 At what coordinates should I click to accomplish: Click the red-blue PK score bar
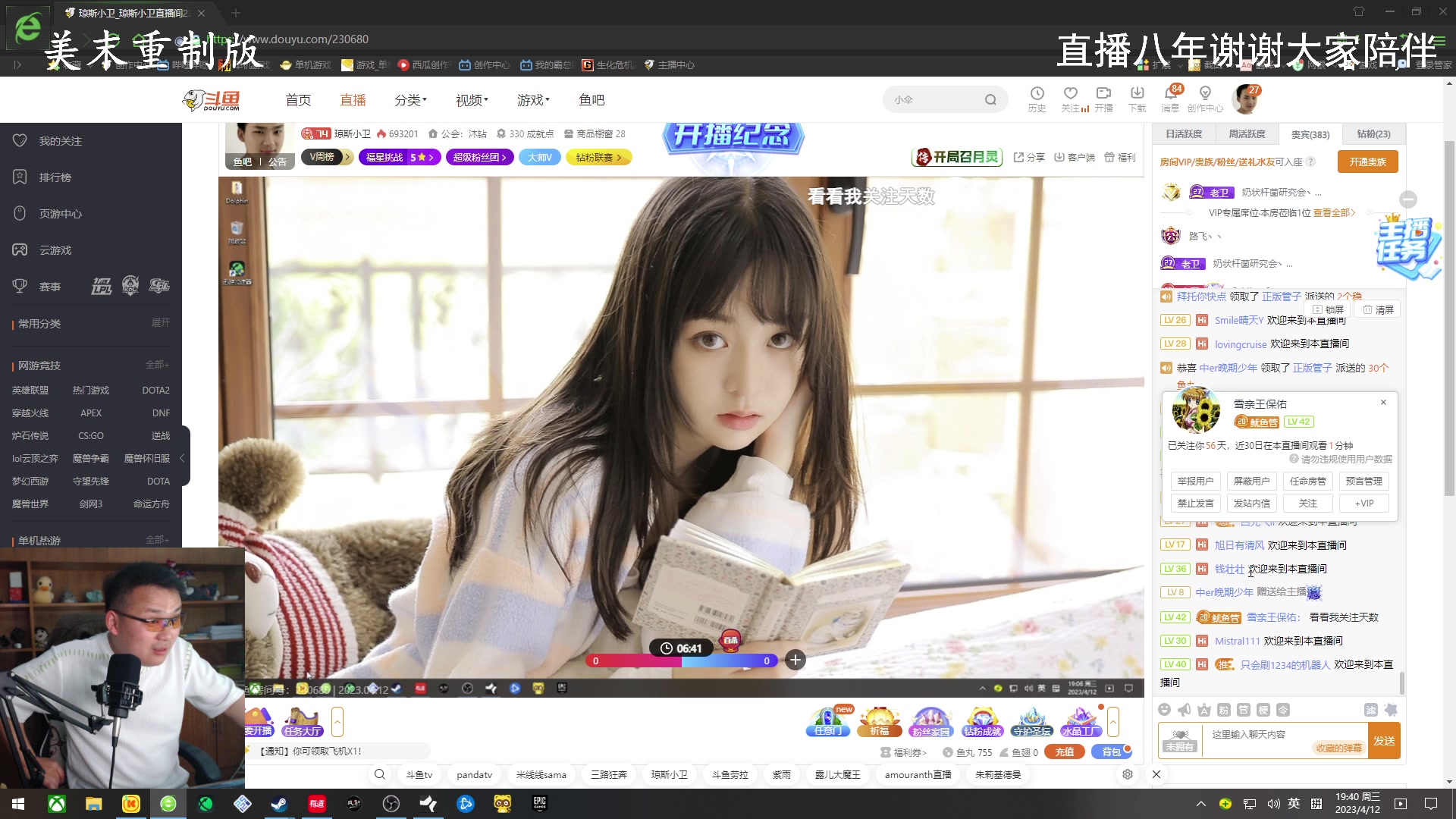[x=682, y=661]
